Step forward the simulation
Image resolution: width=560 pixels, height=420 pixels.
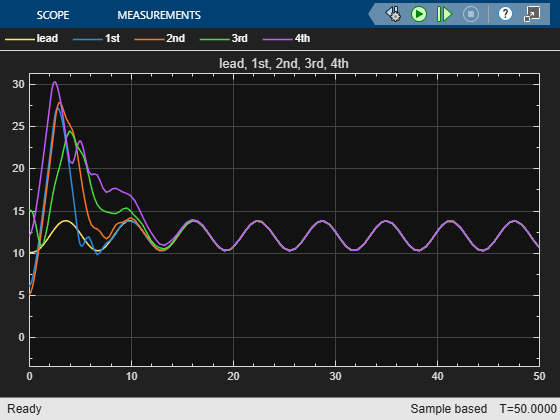444,14
